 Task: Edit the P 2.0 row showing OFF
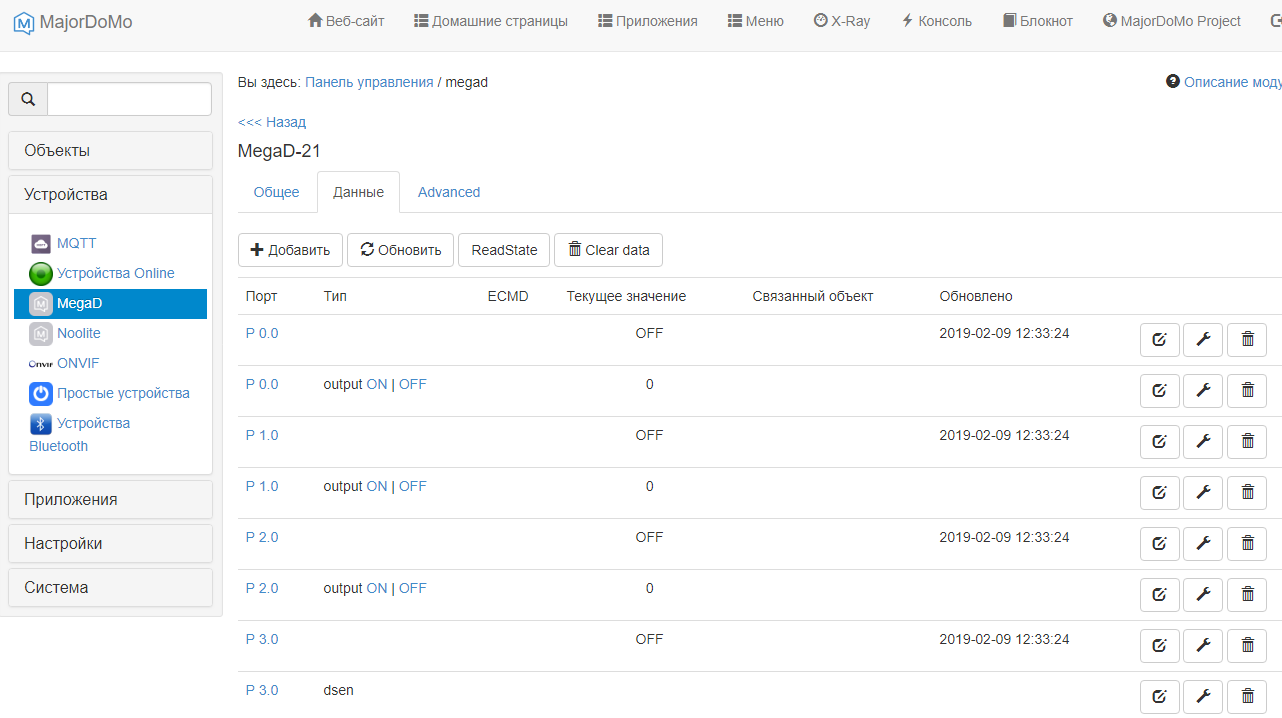pyautogui.click(x=1160, y=543)
